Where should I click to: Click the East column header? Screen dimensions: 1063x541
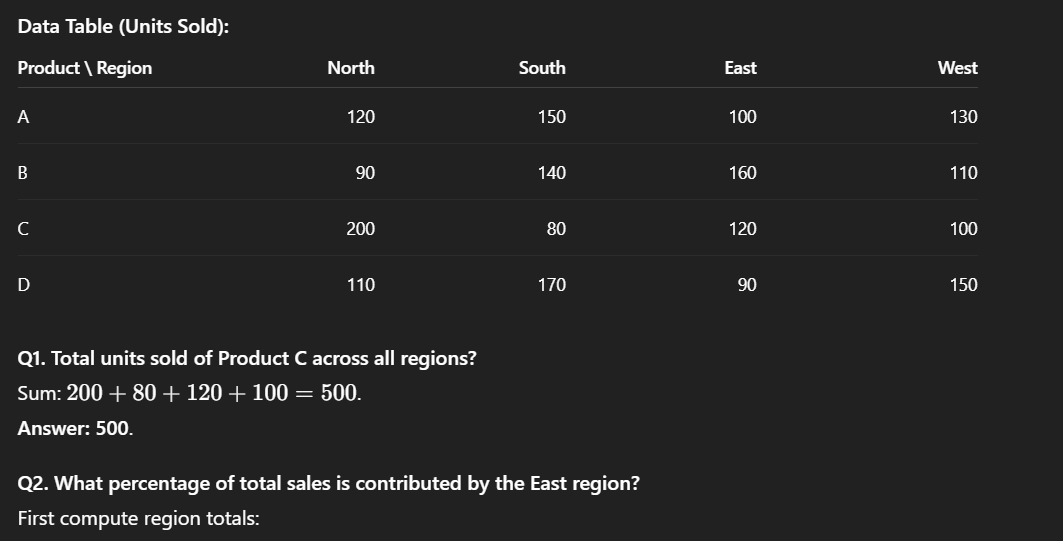740,68
